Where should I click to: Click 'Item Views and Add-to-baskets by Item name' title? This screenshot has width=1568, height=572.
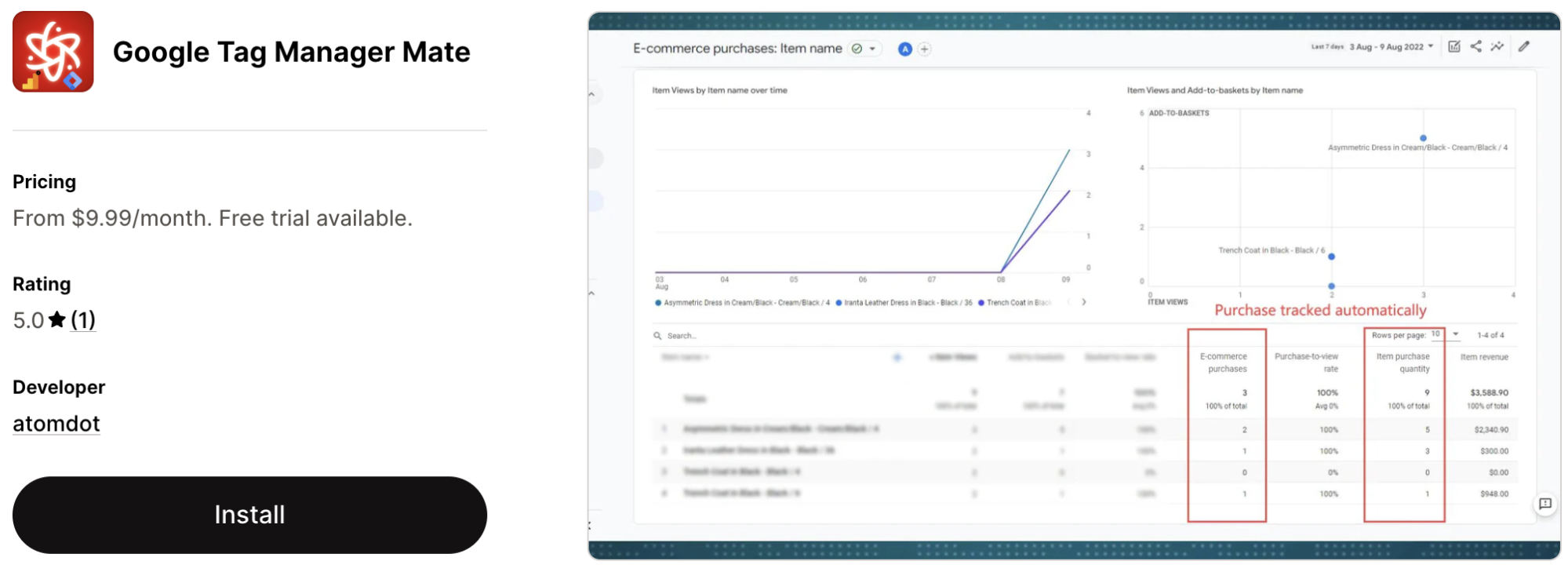[1214, 90]
